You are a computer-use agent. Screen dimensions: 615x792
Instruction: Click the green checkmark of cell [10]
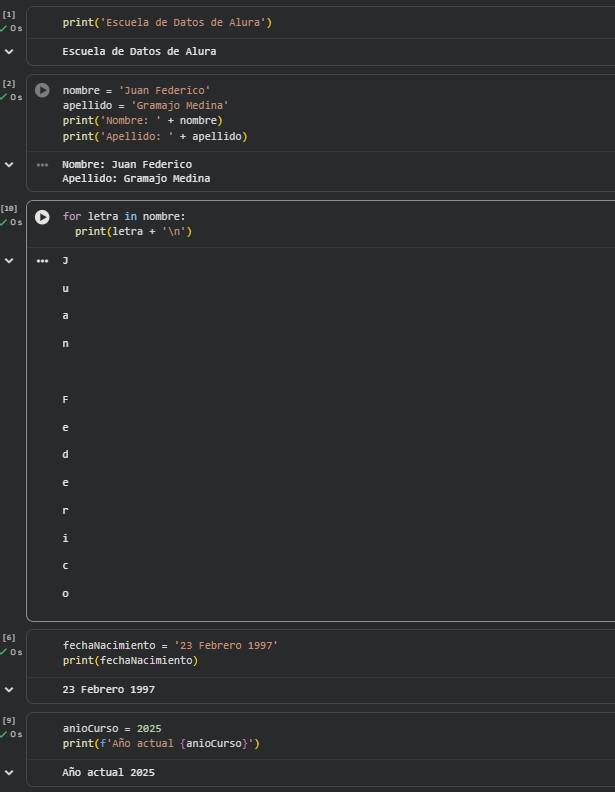pyautogui.click(x=4, y=222)
